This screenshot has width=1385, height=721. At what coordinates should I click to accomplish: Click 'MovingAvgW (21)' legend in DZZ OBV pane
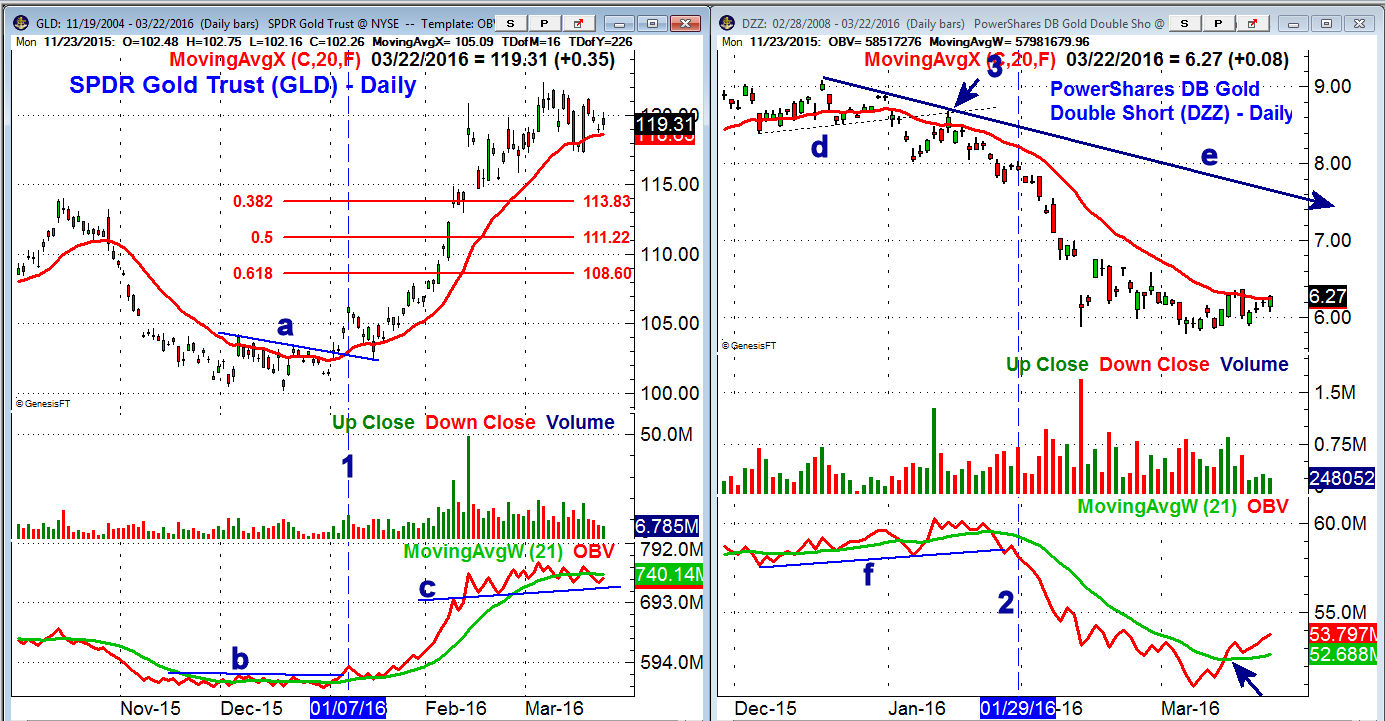coord(1156,506)
